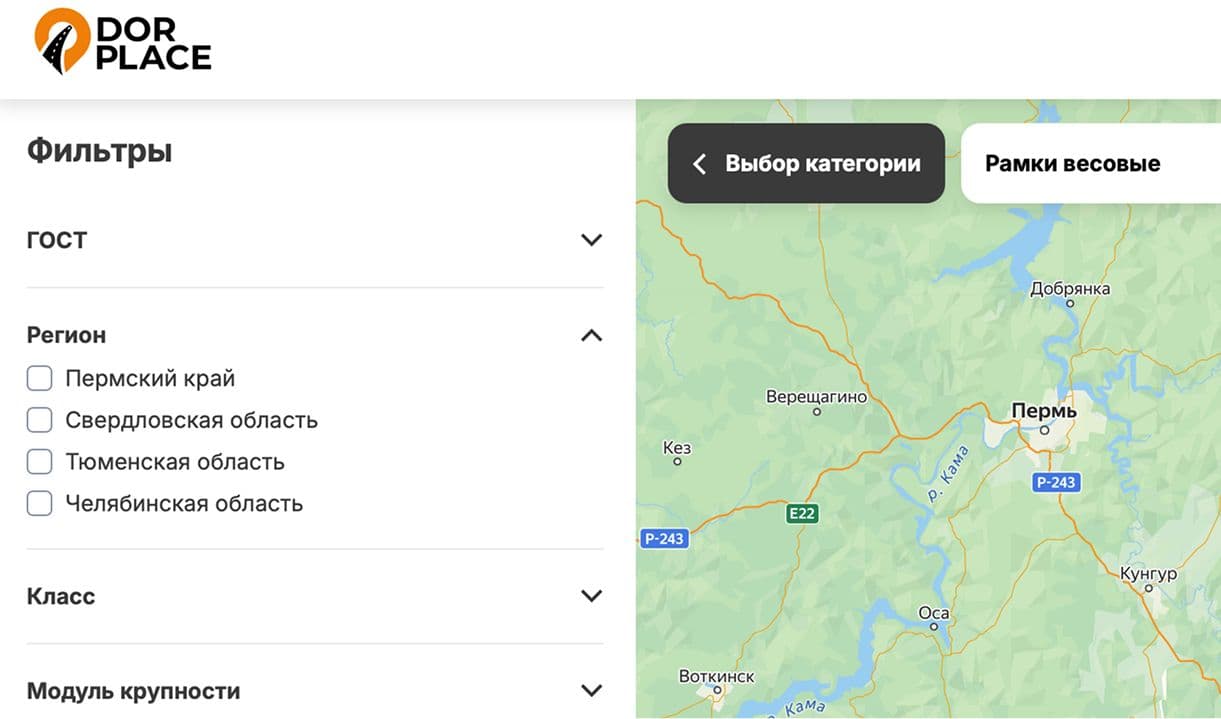
Task: Click the back arrow in Выбор категории
Action: click(x=700, y=164)
